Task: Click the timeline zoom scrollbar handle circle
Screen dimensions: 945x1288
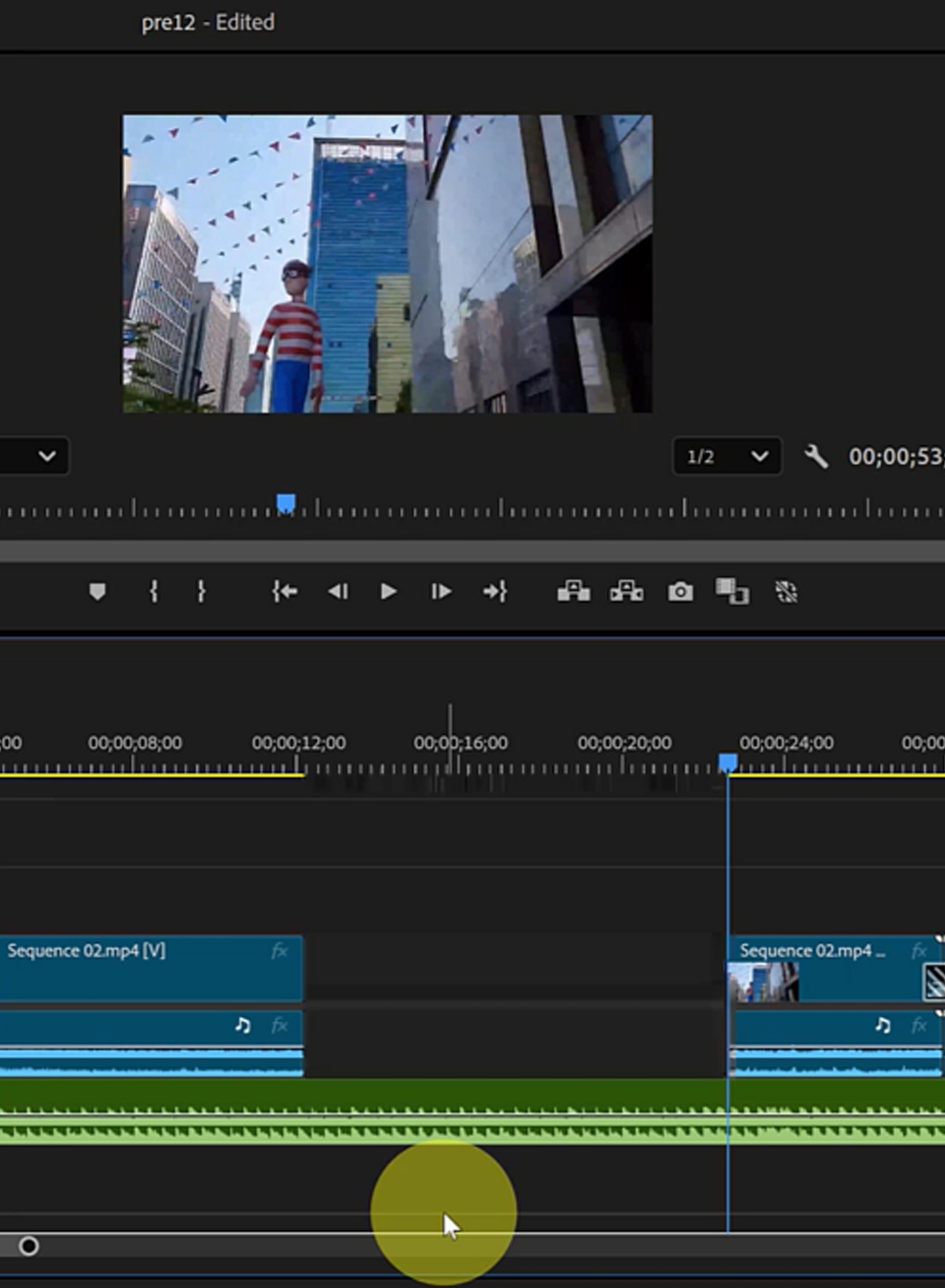Action: pos(29,1246)
